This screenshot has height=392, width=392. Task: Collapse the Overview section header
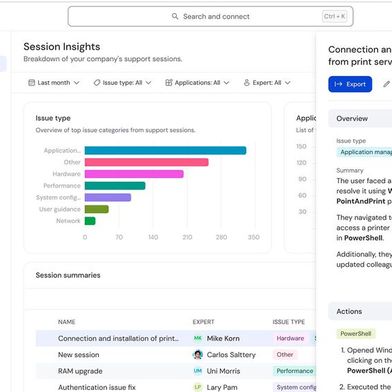360,118
